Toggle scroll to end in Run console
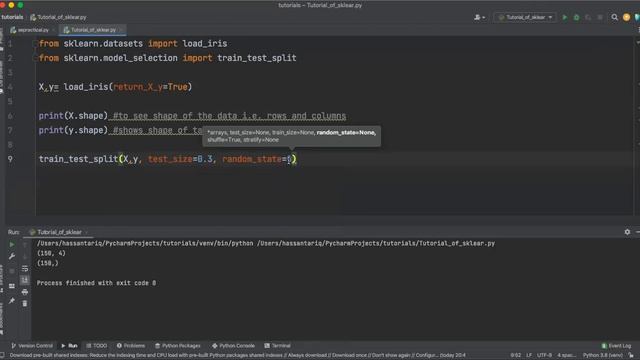The image size is (640, 360). [x=25, y=280]
